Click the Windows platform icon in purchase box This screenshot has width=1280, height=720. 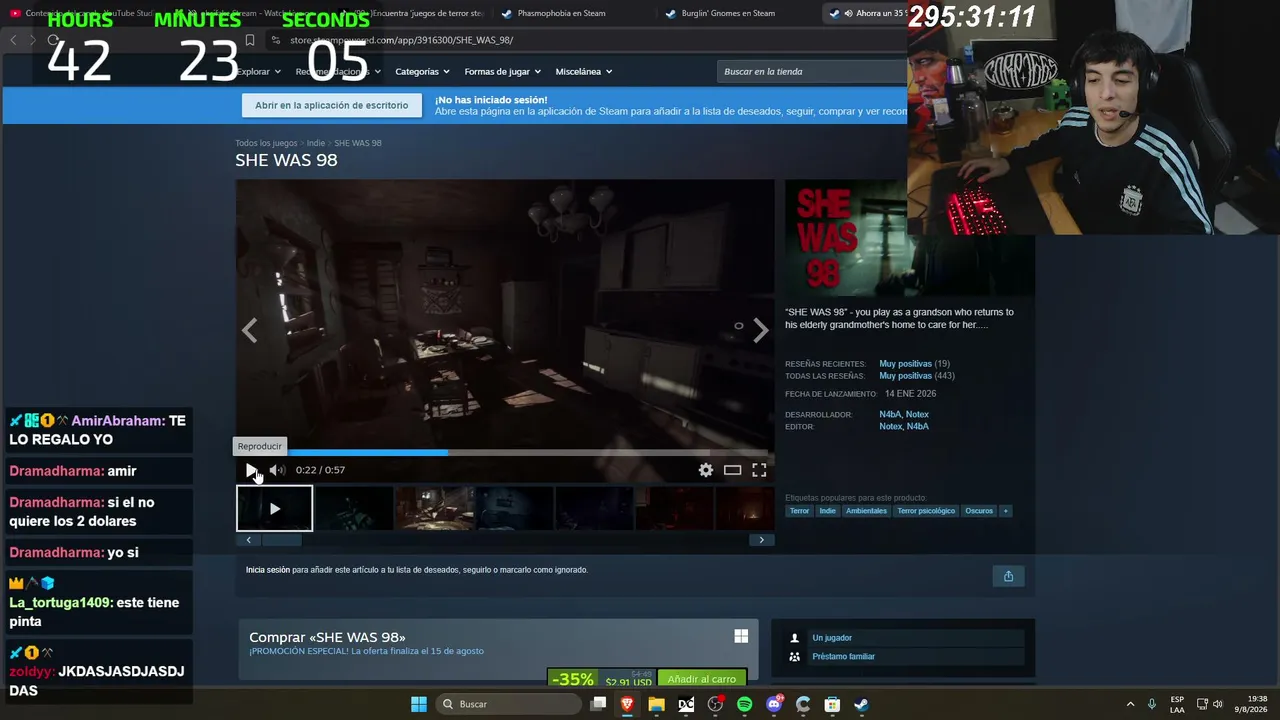tap(741, 636)
